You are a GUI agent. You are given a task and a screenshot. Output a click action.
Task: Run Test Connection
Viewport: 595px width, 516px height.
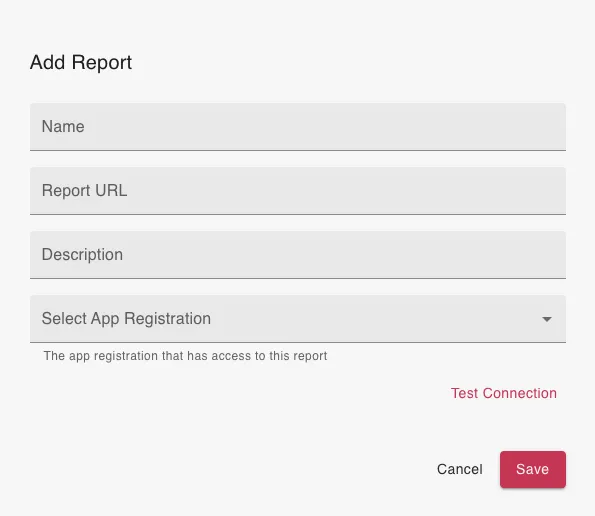point(504,393)
